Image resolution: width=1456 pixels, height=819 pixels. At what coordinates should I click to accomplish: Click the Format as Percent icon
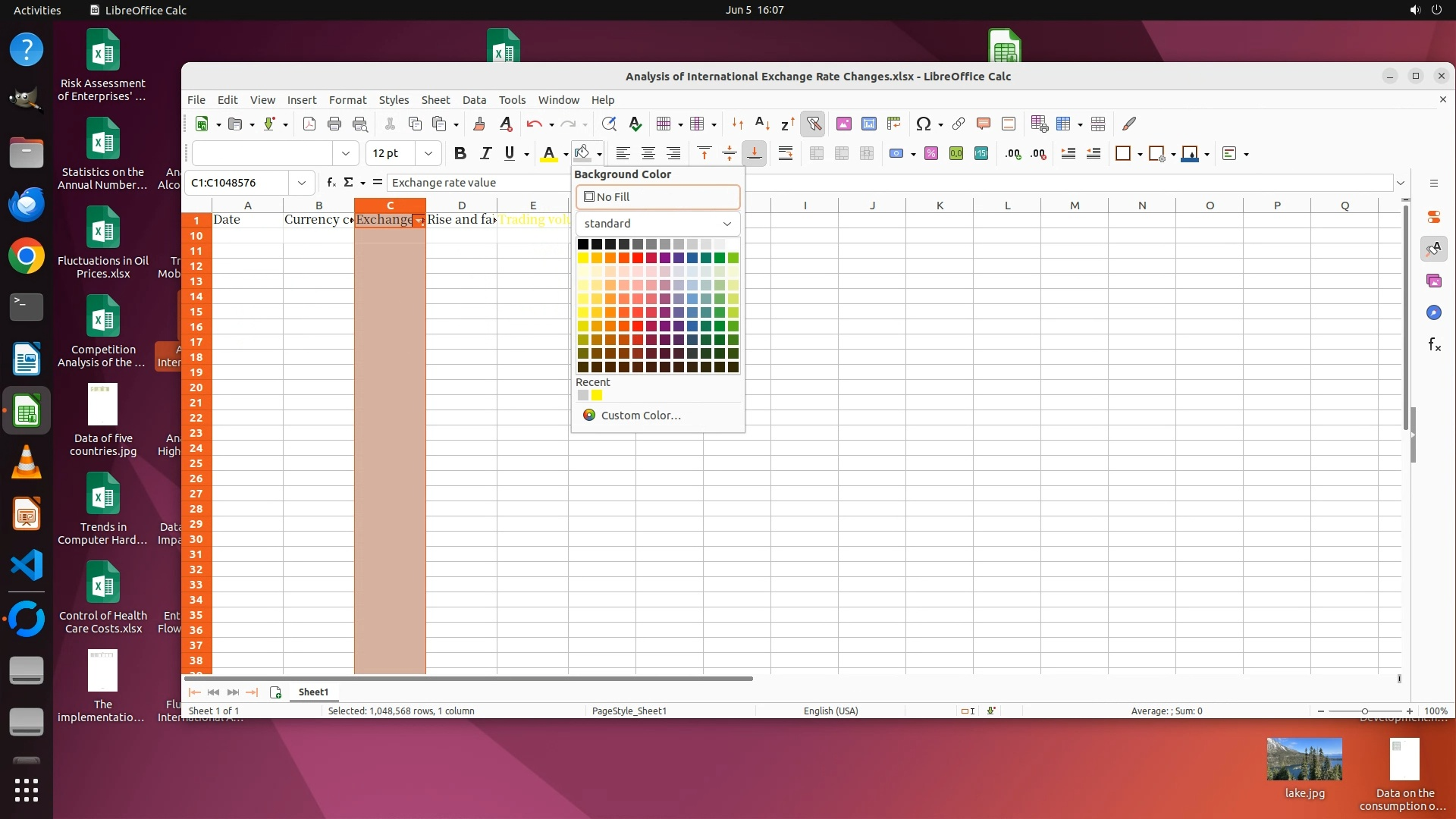931,153
